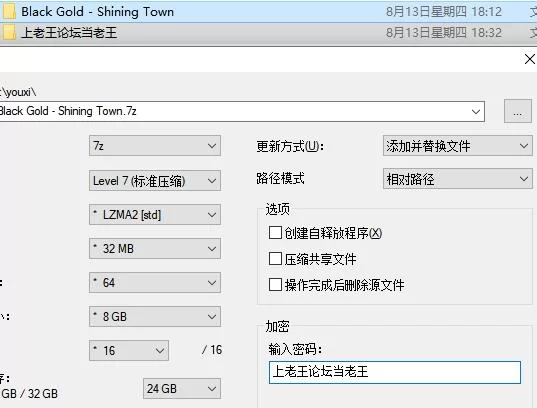537x408 pixels.
Task: Close the compression dialog window
Action: [529, 59]
